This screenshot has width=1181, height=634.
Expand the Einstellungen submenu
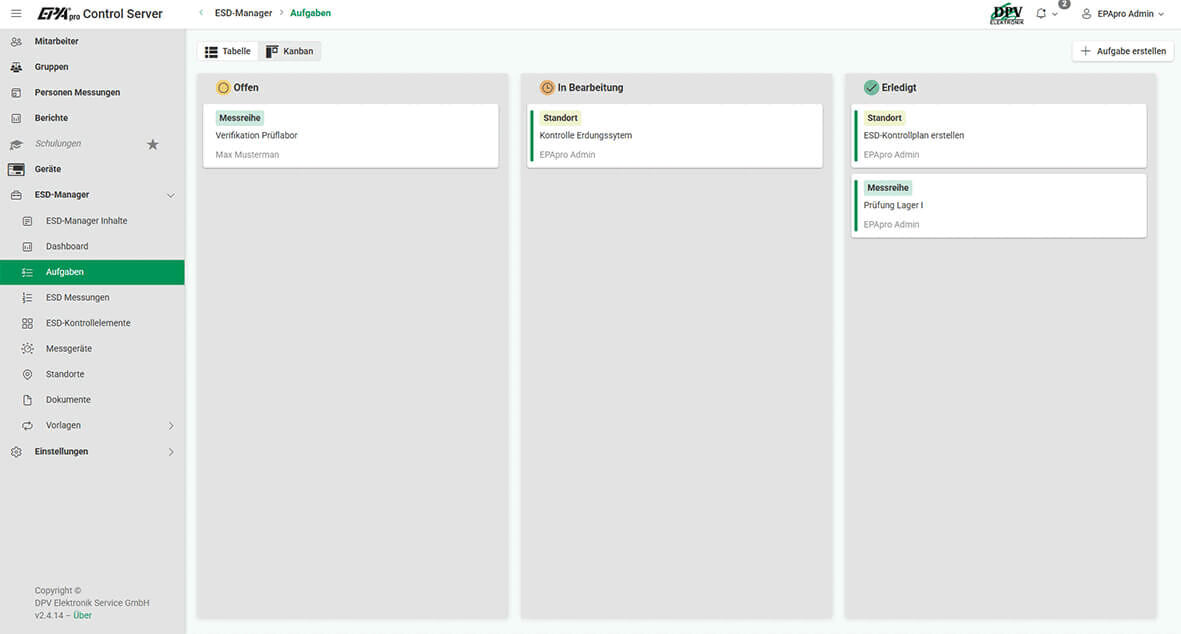click(170, 452)
